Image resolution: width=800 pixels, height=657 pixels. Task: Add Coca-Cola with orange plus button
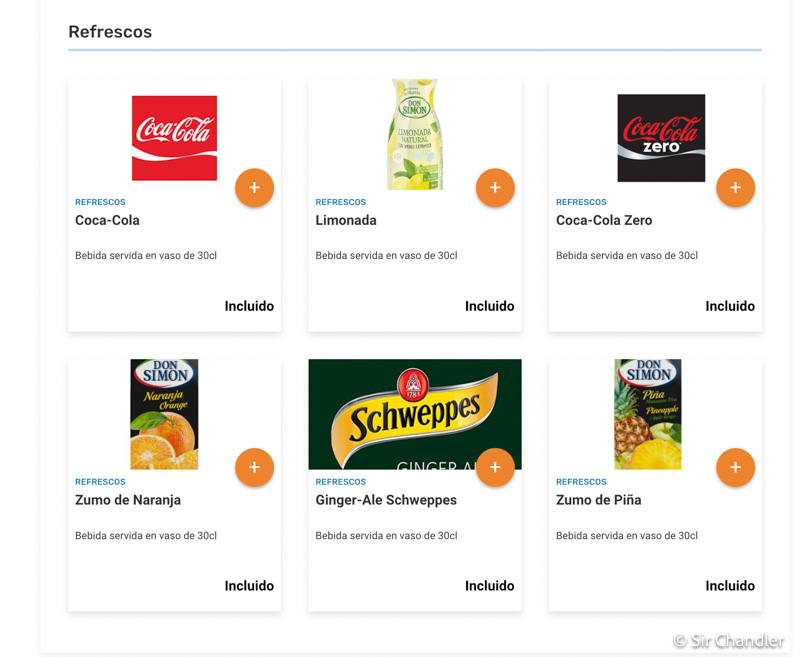point(254,188)
